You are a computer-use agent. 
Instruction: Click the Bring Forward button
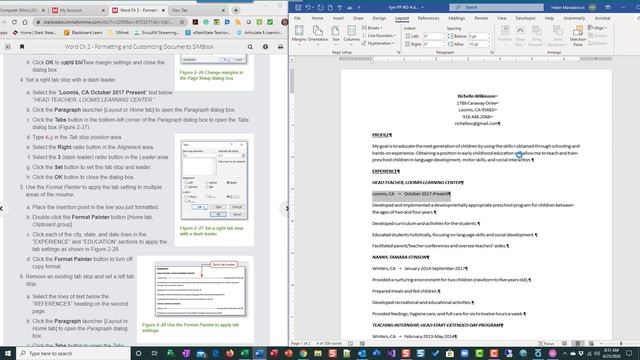[537, 36]
